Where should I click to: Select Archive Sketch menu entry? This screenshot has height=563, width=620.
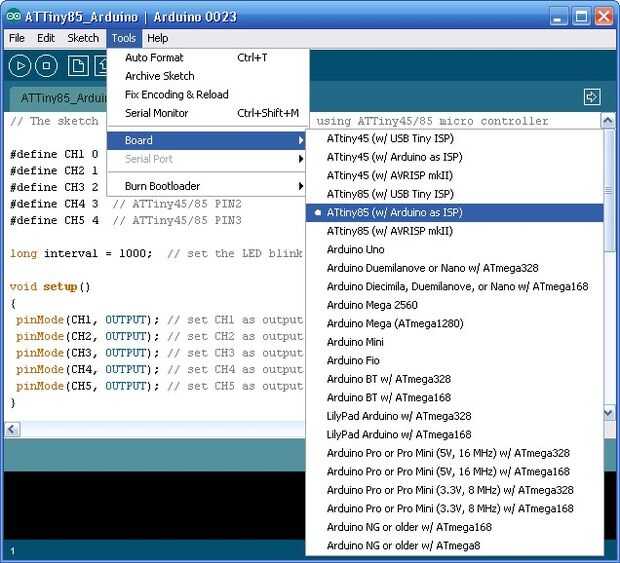coord(208,76)
